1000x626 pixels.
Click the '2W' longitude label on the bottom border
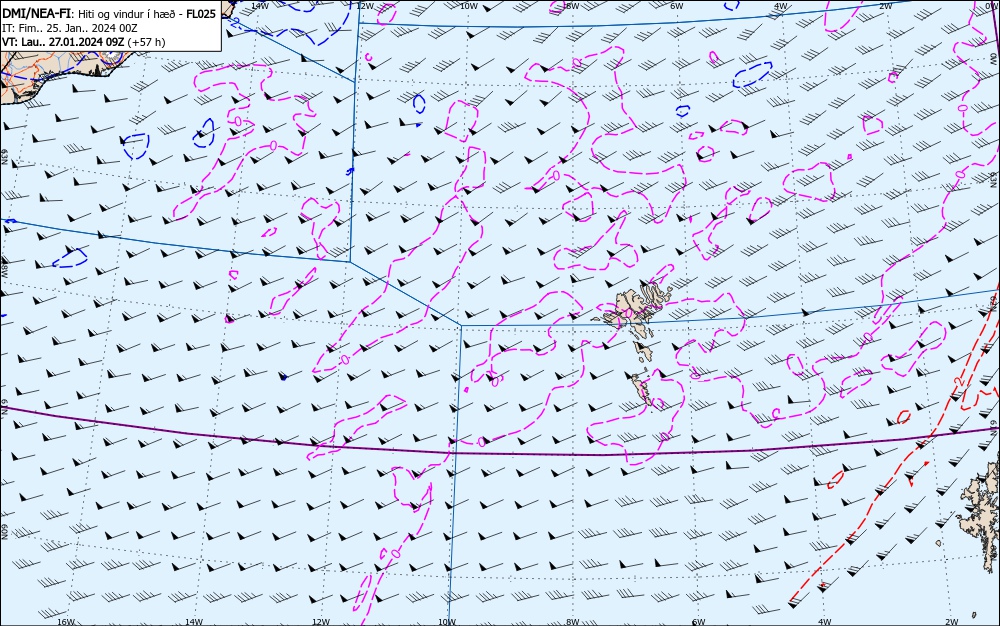[x=952, y=622]
